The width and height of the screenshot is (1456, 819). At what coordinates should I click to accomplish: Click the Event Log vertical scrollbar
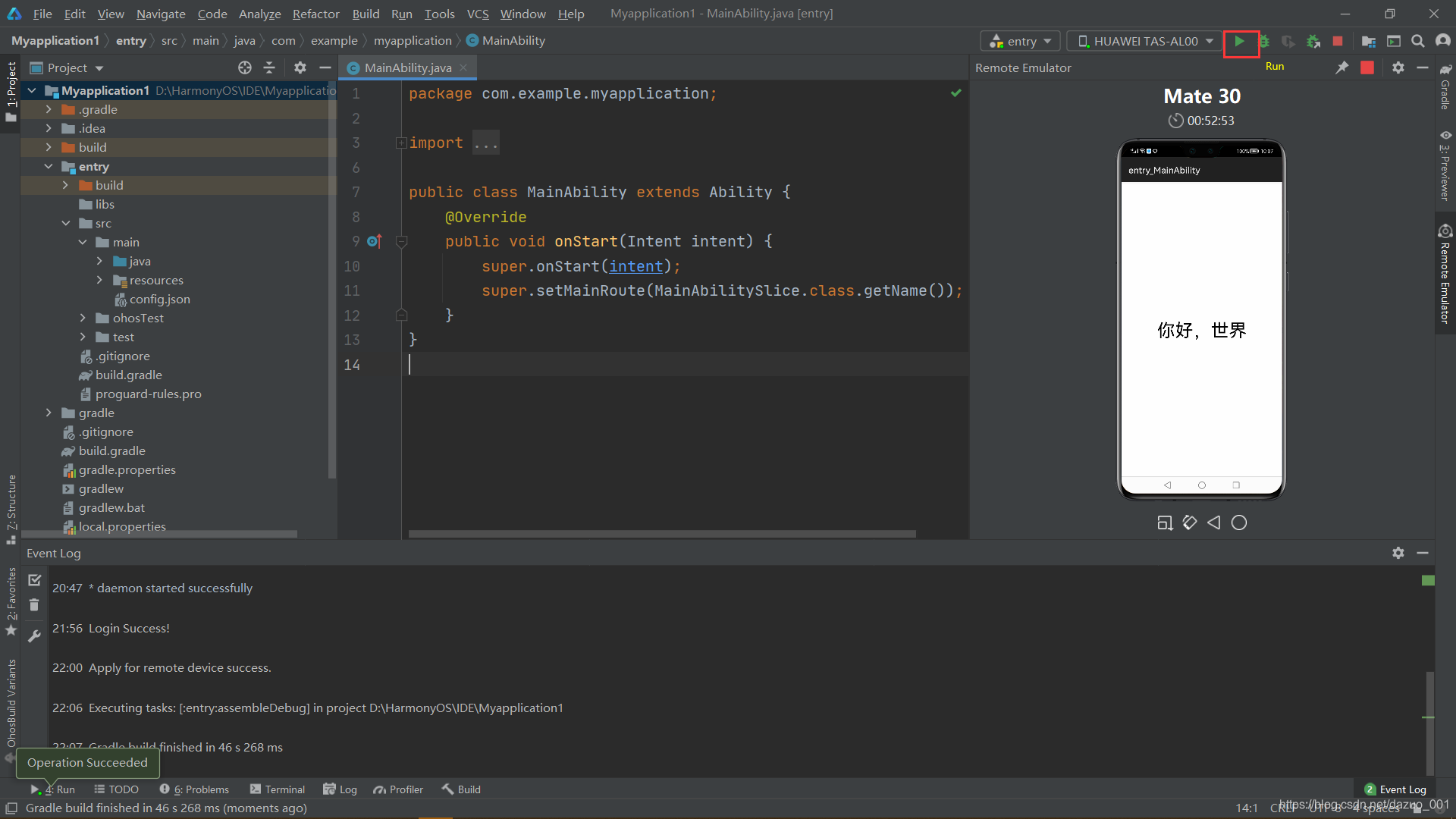pyautogui.click(x=1430, y=722)
